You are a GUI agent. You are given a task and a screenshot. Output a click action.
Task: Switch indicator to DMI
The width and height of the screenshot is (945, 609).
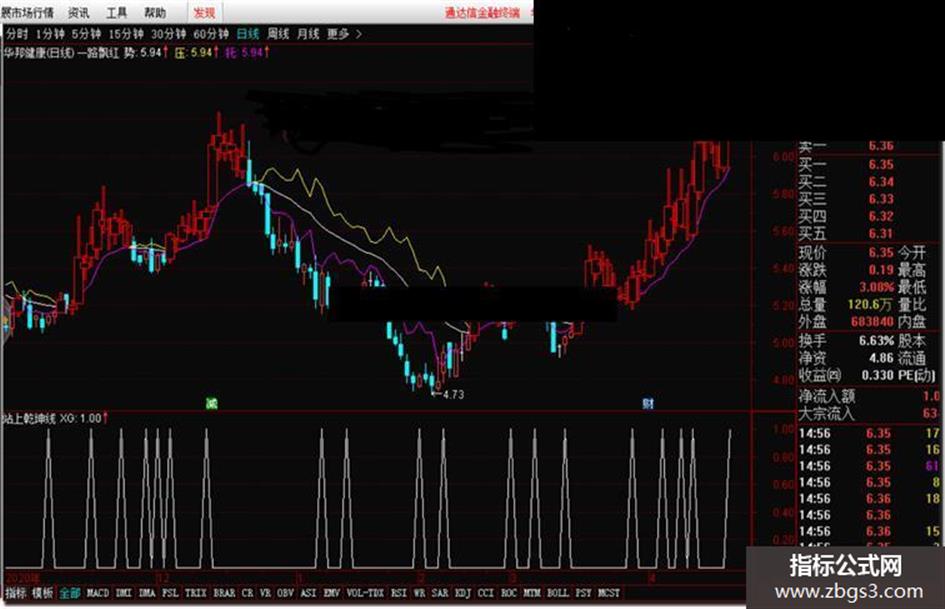point(124,593)
